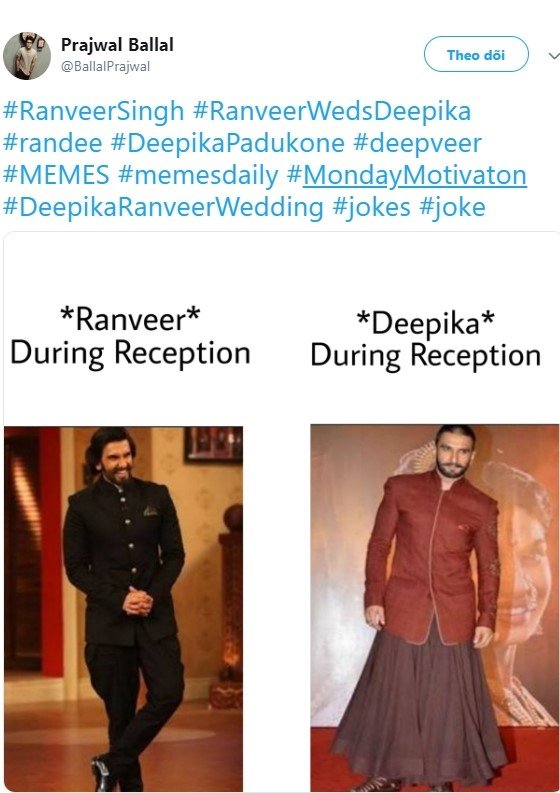View the #memesdaily hashtag
This screenshot has width=560, height=793.
click(x=198, y=175)
